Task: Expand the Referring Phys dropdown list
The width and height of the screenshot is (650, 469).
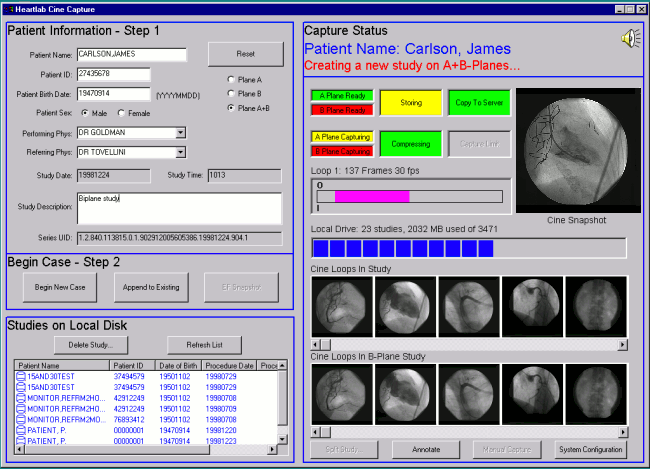Action: [180, 152]
